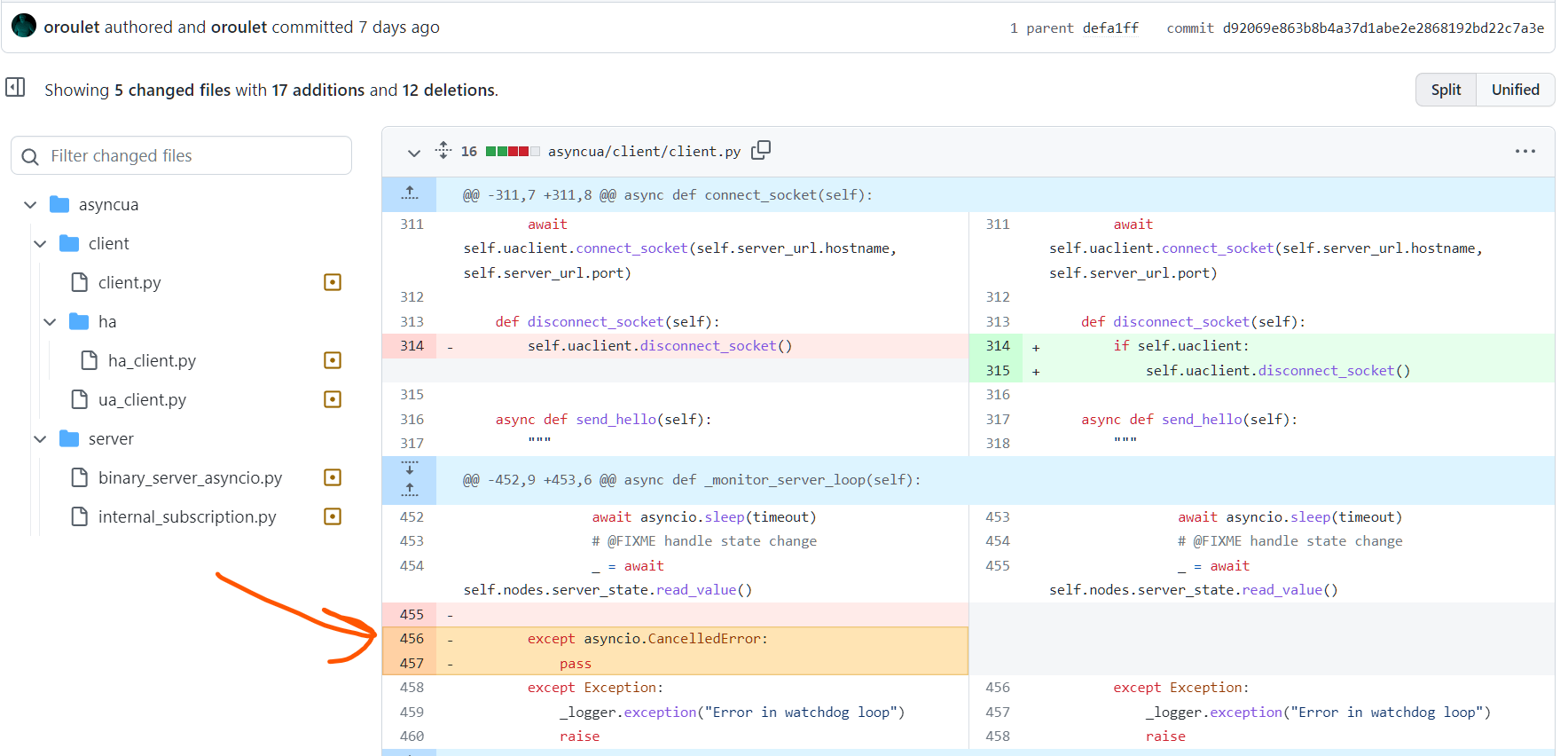The image size is (1568, 756).
Task: Click _monitor_server_loop hunk header text
Action: (x=691, y=479)
